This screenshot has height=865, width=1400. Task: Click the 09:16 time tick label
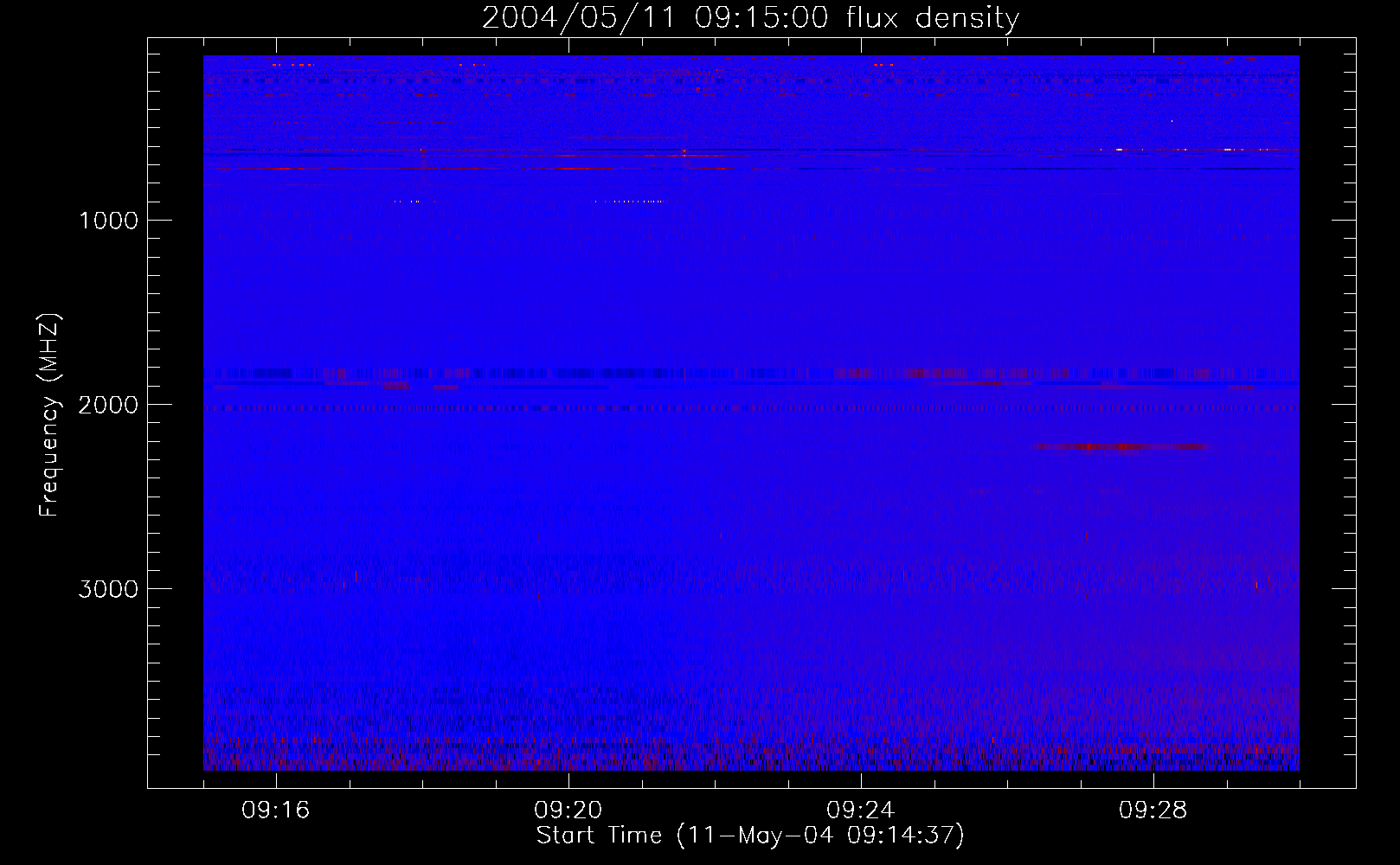click(276, 811)
